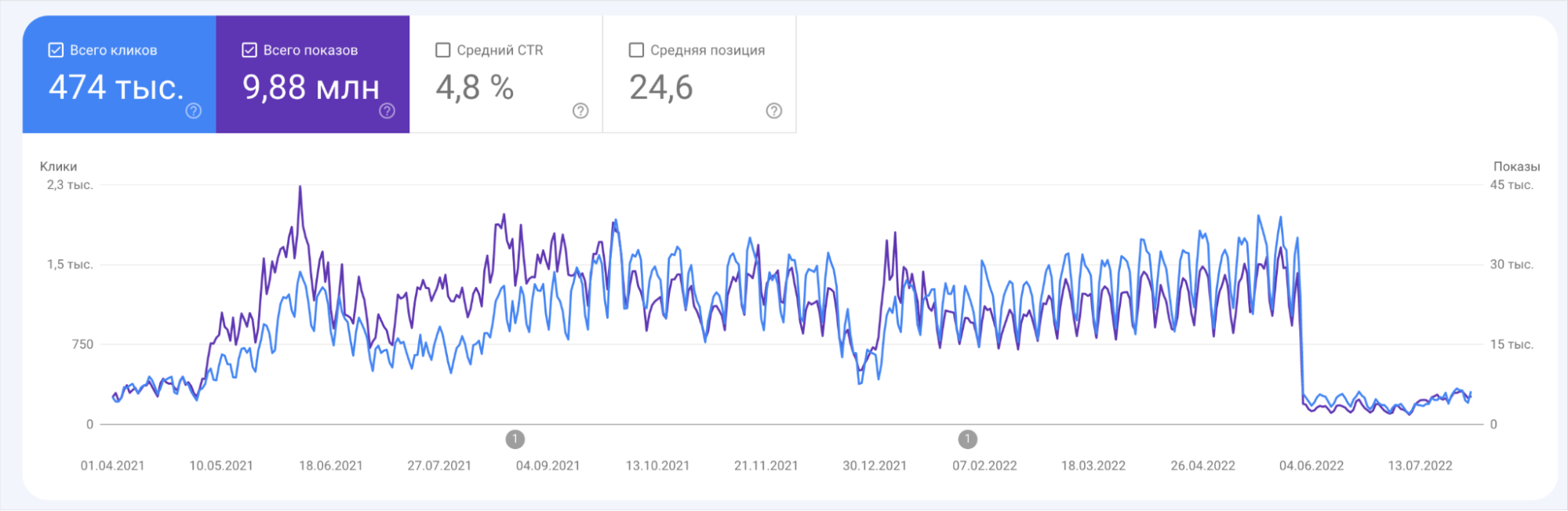Select the 4,8 % average CTR value
The height and width of the screenshot is (511, 1568).
pyautogui.click(x=475, y=87)
